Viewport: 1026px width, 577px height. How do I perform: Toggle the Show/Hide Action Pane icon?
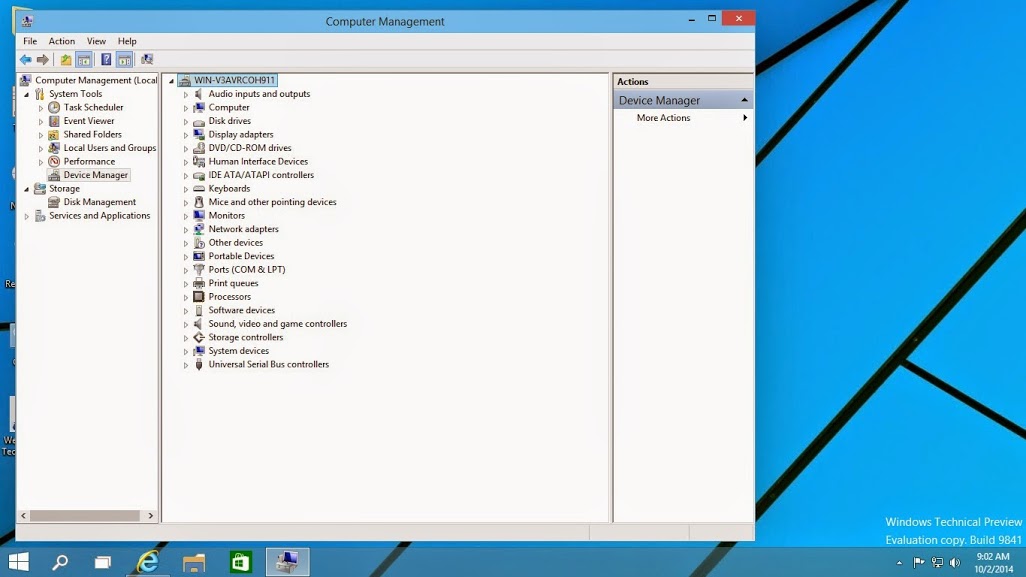point(124,60)
